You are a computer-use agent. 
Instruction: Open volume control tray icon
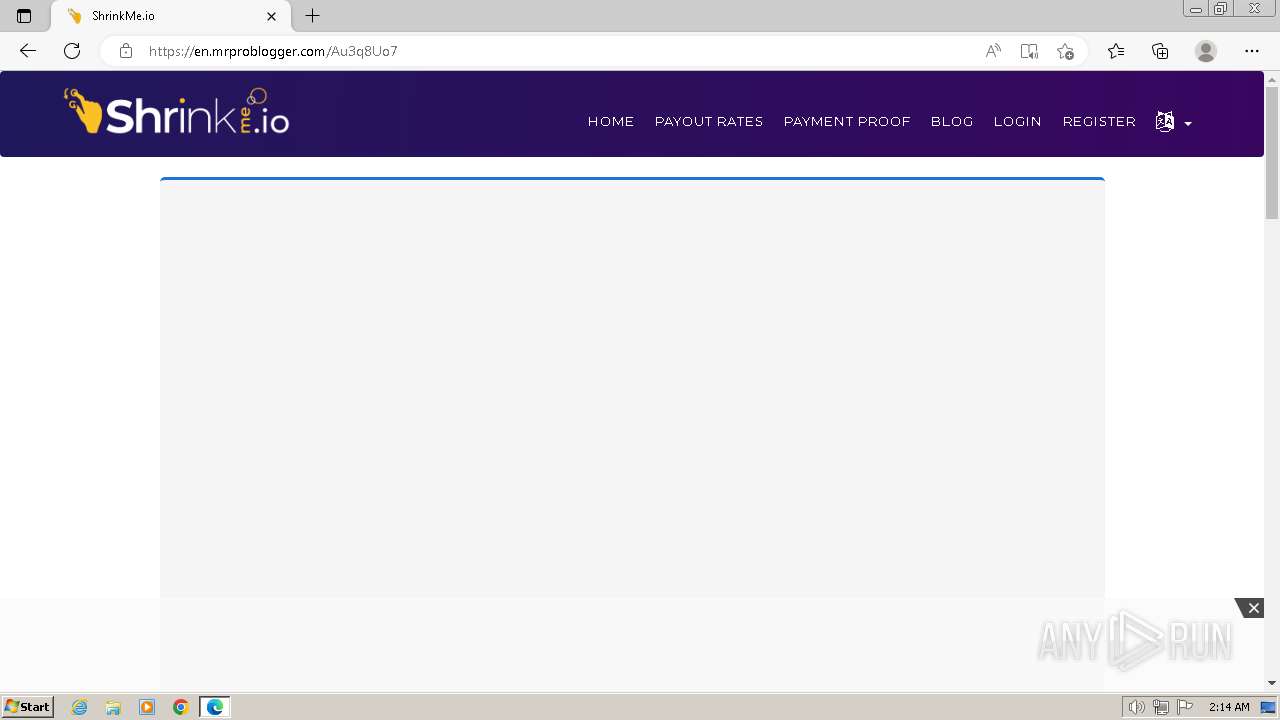(x=1137, y=707)
